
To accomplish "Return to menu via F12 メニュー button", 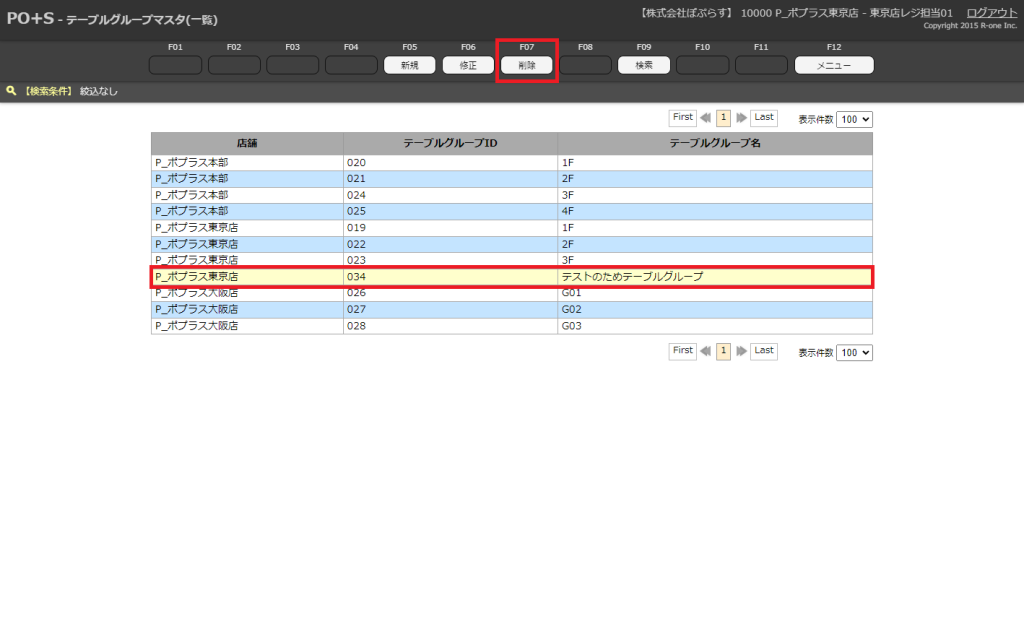I will (833, 65).
